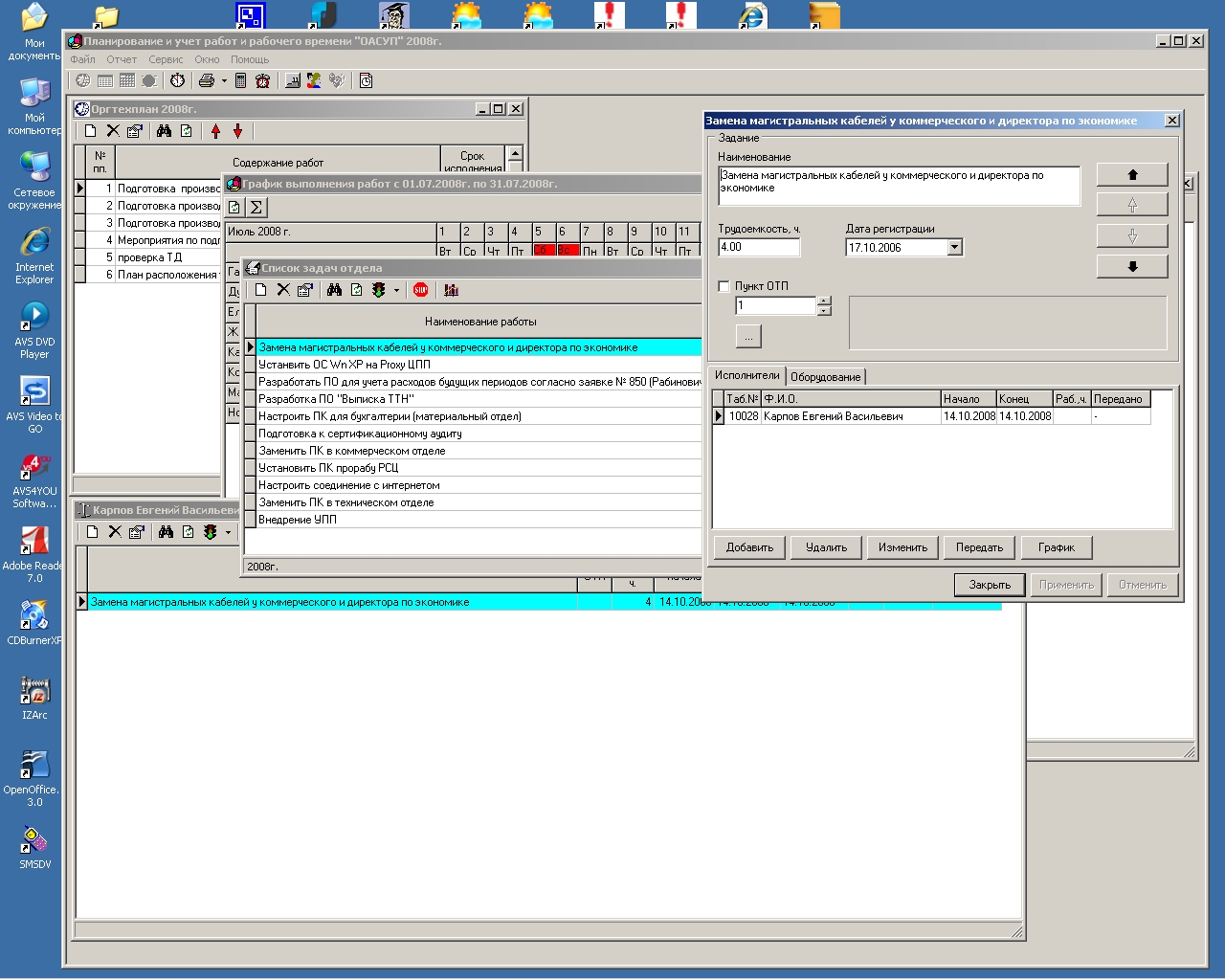Select task row Разработка ПО "Выписка ТТН"
This screenshot has width=1225, height=980.
[336, 399]
